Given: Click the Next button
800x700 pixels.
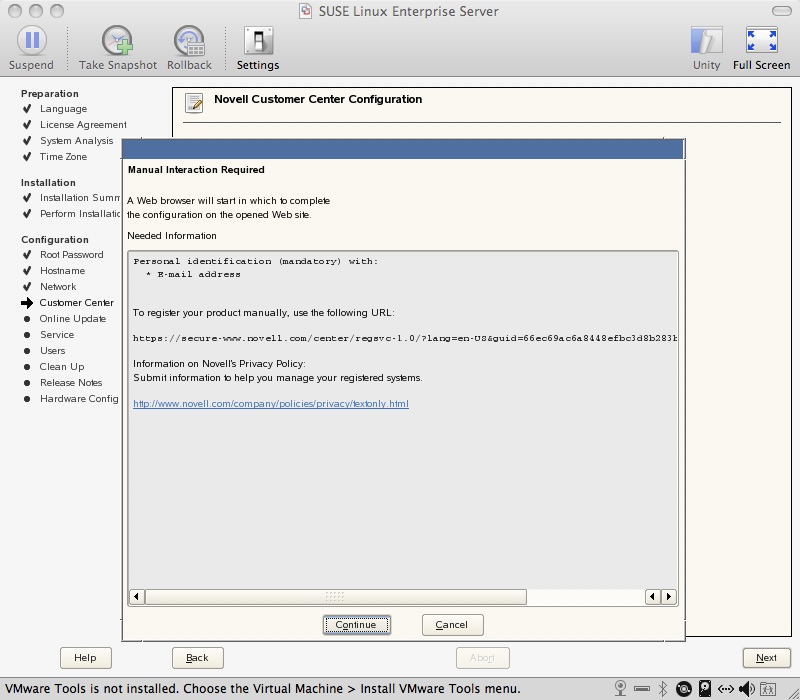Looking at the screenshot, I should pos(766,658).
